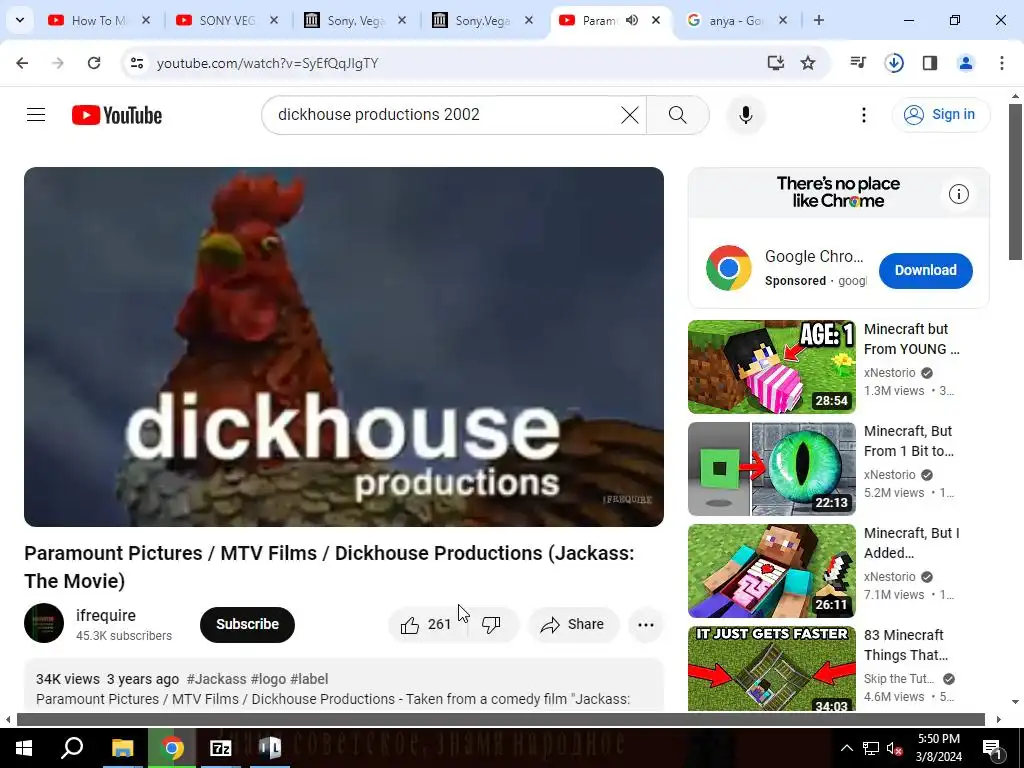Switch to first Sony. Vega tab
This screenshot has height=768, width=1024.
pos(354,20)
